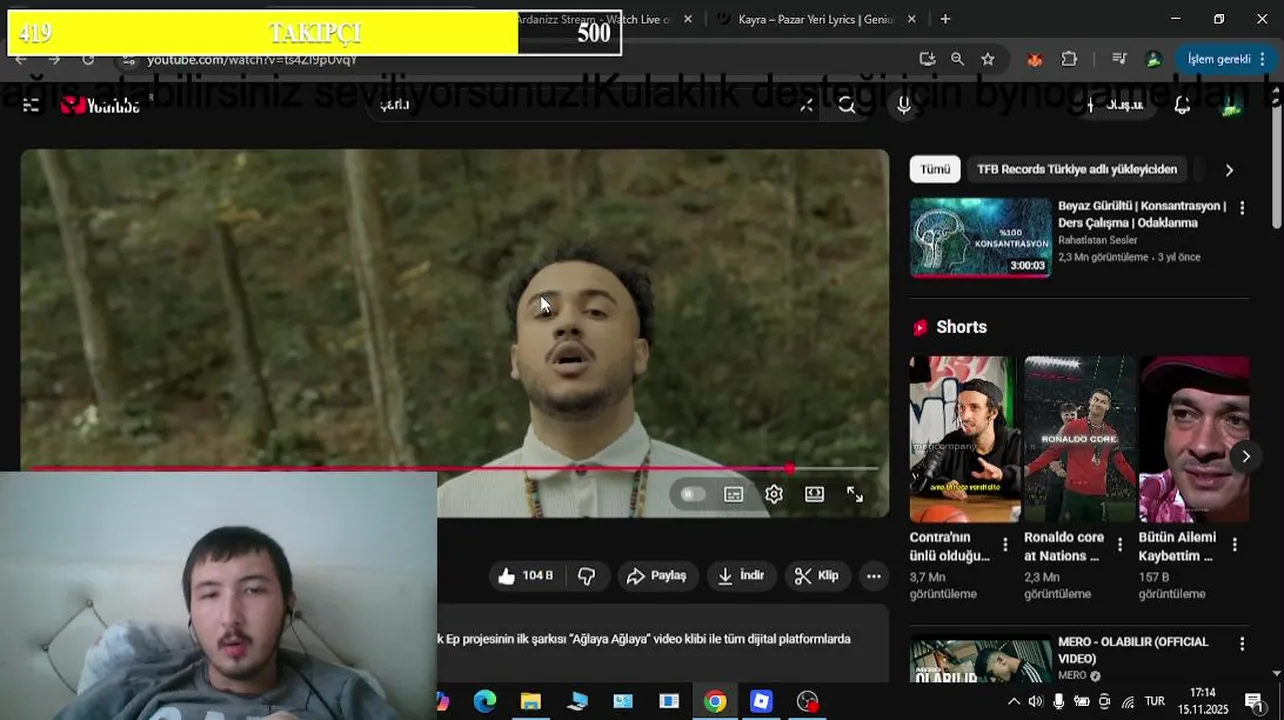
Task: Toggle fullscreen in the video player
Action: [x=855, y=494]
